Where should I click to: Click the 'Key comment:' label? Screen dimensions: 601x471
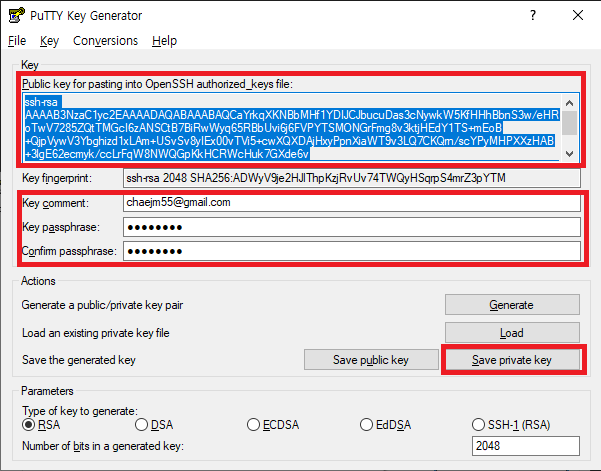pos(55,203)
